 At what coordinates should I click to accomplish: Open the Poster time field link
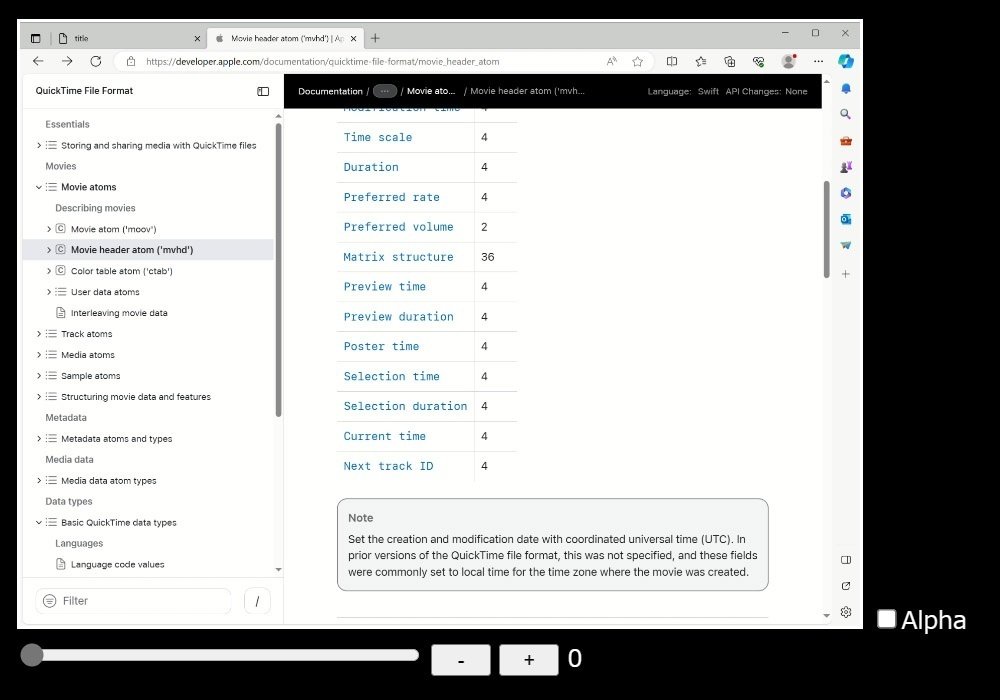pyautogui.click(x=381, y=346)
